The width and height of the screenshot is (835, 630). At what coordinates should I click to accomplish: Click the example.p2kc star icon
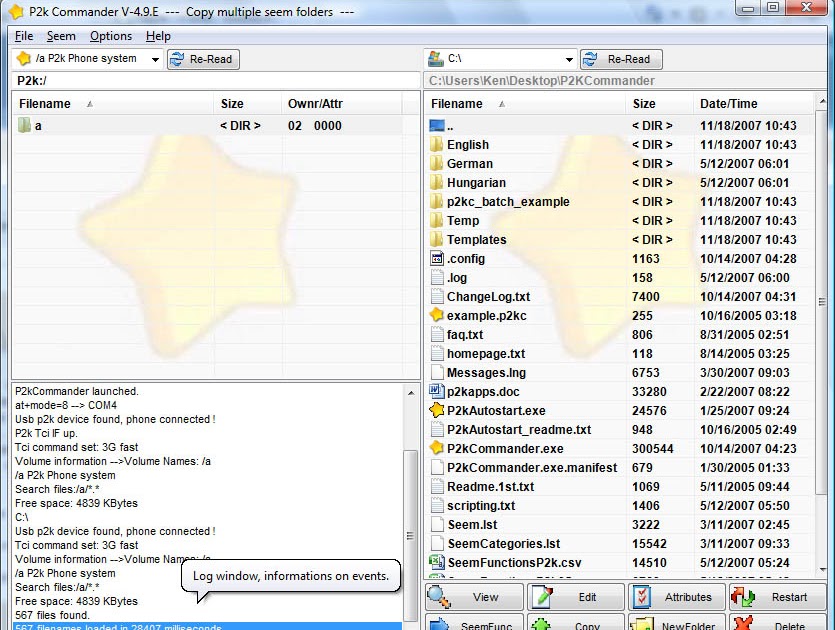tap(437, 315)
